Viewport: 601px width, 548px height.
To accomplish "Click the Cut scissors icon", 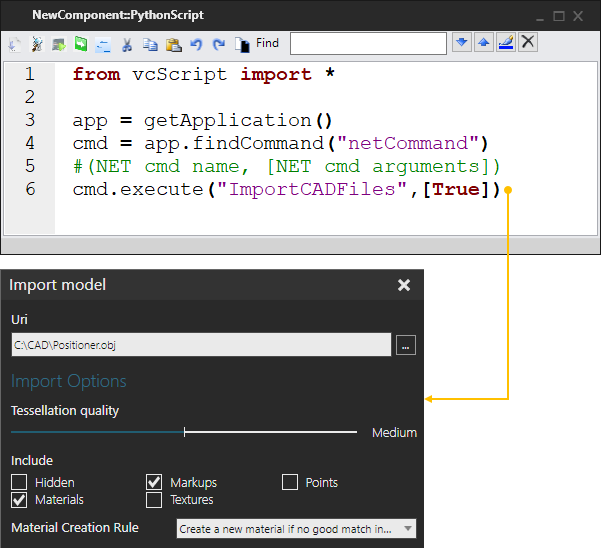I will coord(127,44).
